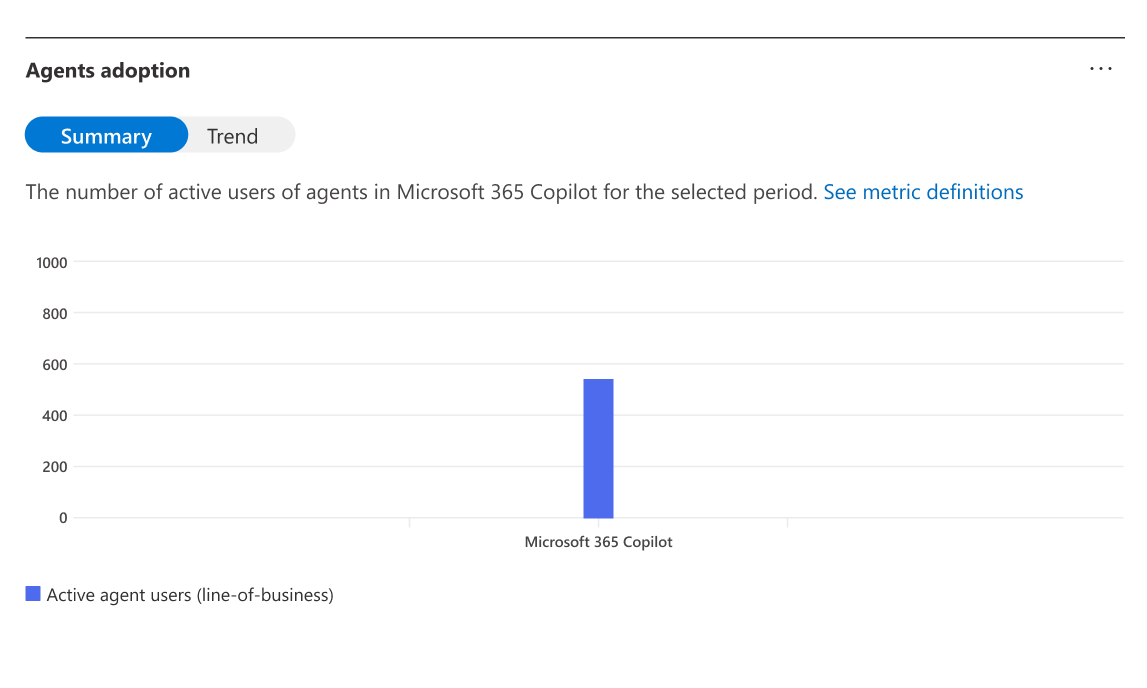Viewport: 1147px width, 688px height.
Task: Click the 600 y-axis label
Action: tap(55, 364)
